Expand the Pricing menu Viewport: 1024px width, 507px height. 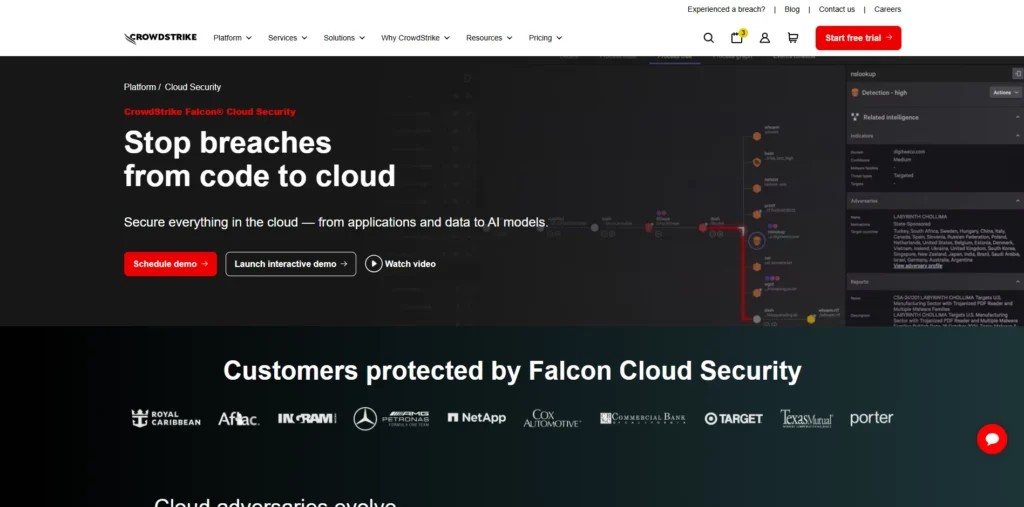point(545,38)
